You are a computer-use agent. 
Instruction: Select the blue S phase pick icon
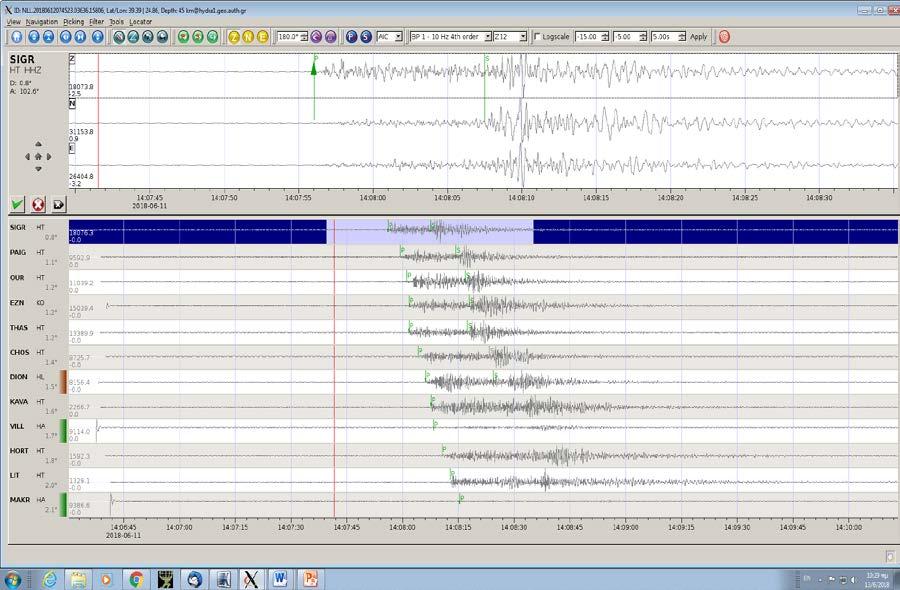click(x=366, y=37)
